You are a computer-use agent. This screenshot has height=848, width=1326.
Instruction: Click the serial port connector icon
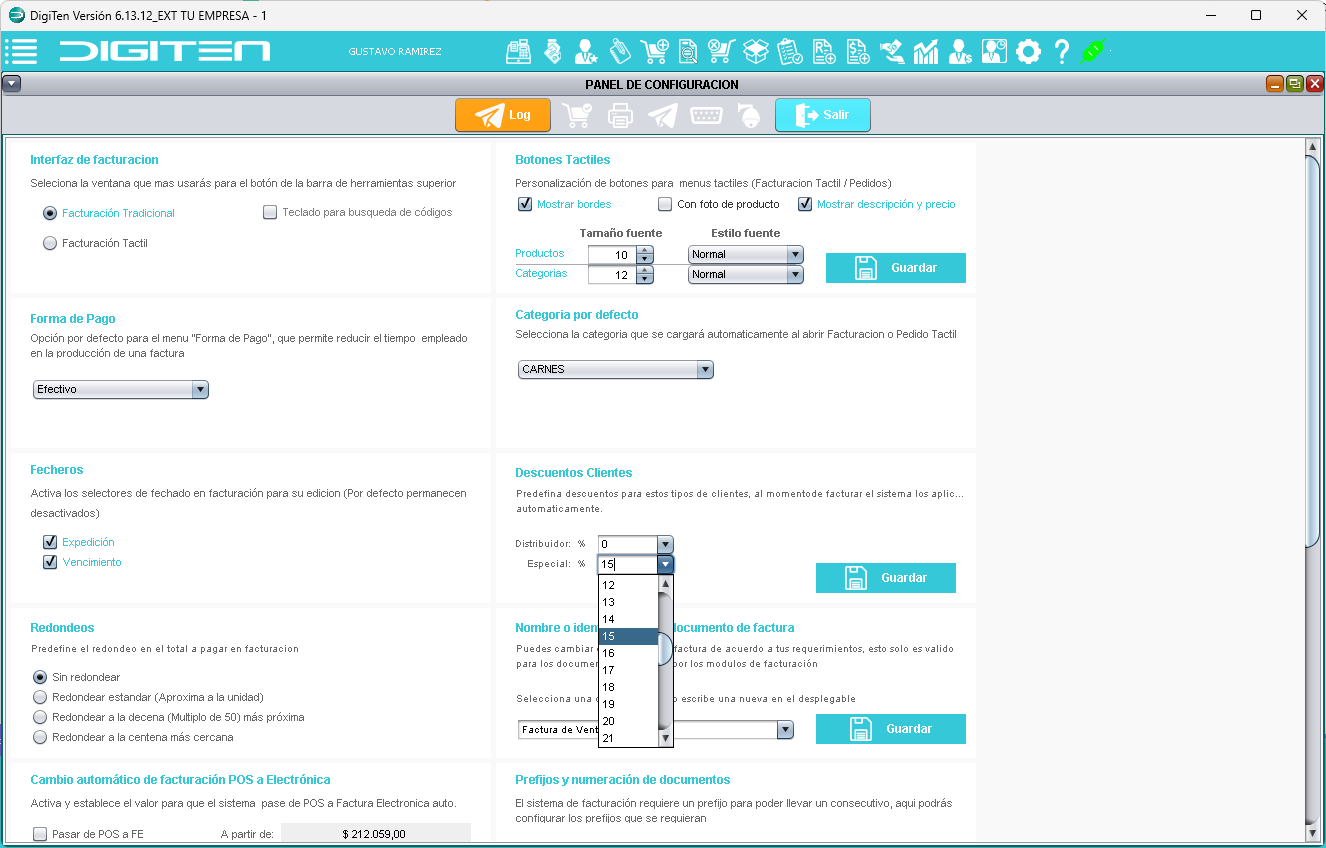pos(707,116)
